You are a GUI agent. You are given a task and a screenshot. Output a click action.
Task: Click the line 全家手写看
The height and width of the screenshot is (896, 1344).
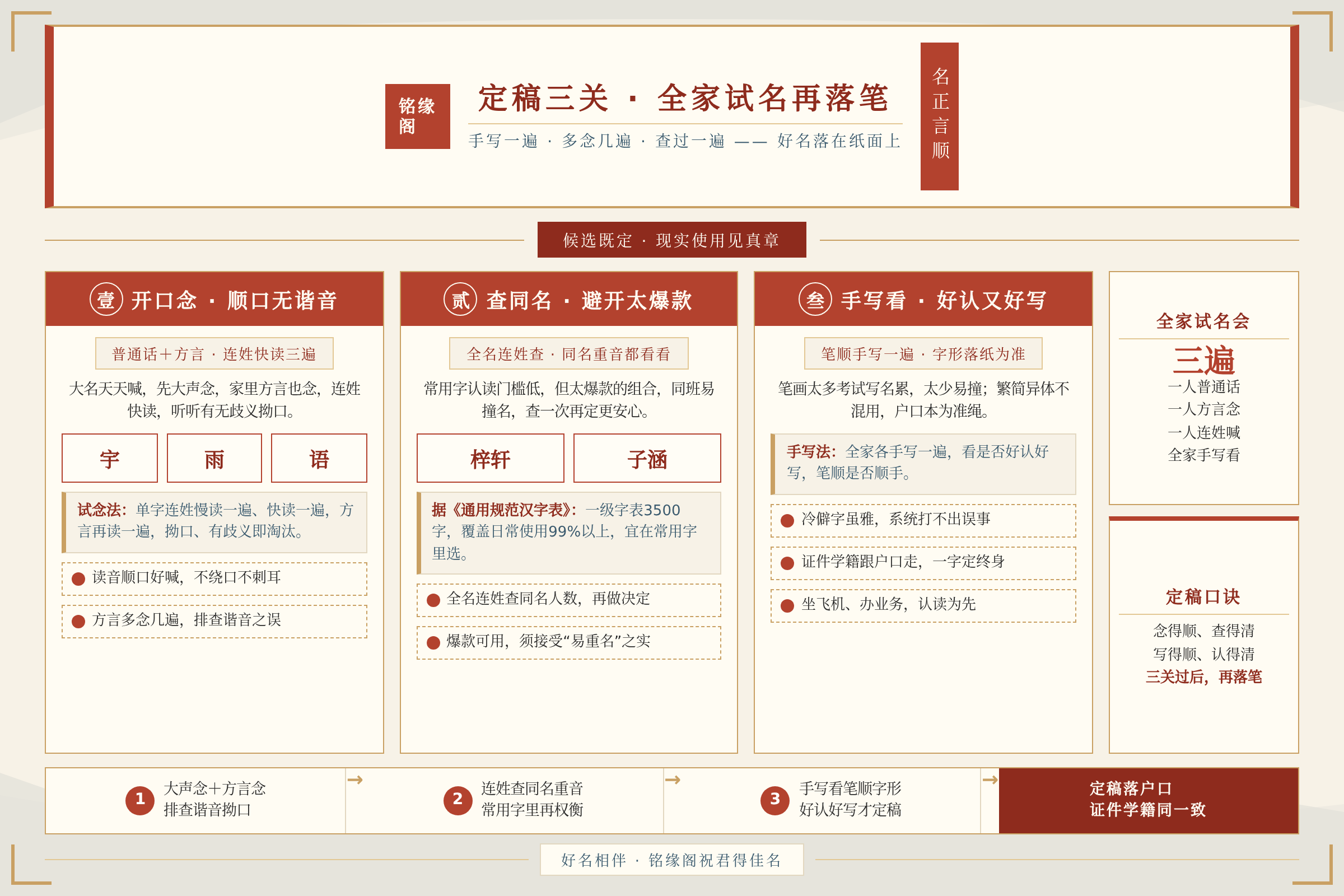(x=1203, y=455)
